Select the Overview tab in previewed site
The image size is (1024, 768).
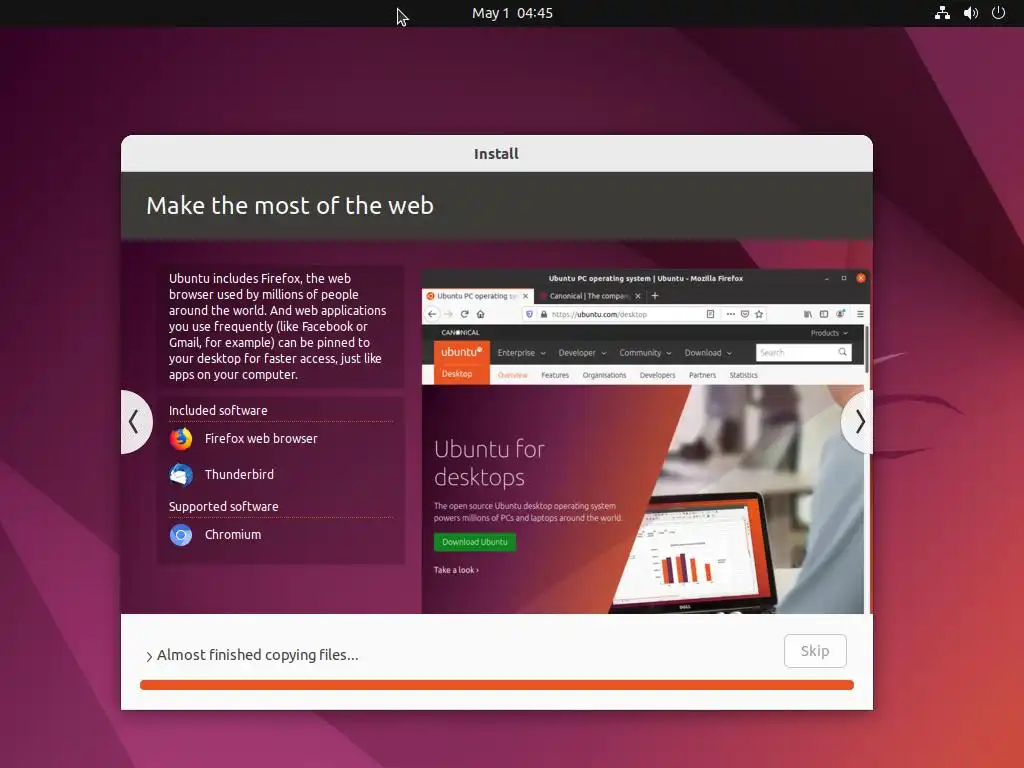point(512,376)
